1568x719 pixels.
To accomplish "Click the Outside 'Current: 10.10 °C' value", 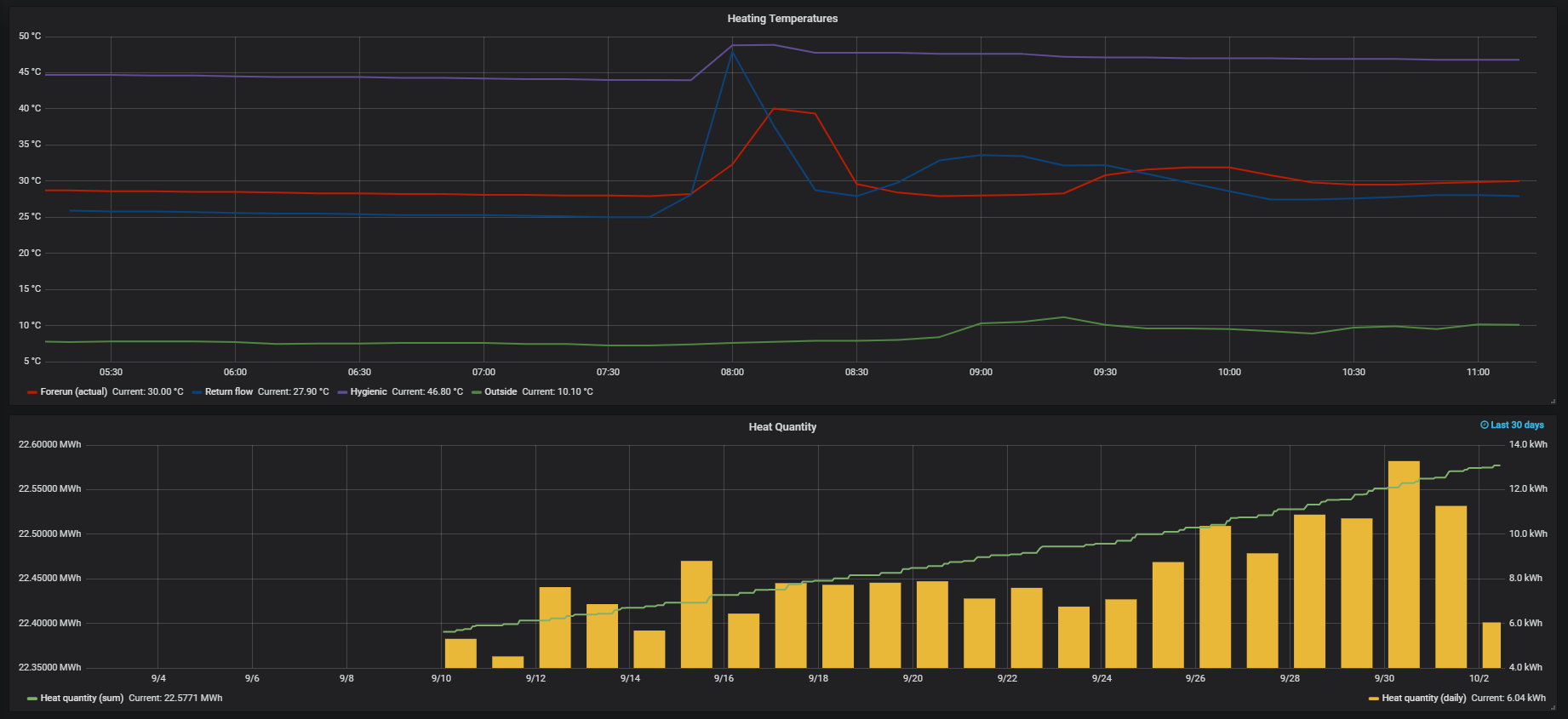I will pos(558,391).
